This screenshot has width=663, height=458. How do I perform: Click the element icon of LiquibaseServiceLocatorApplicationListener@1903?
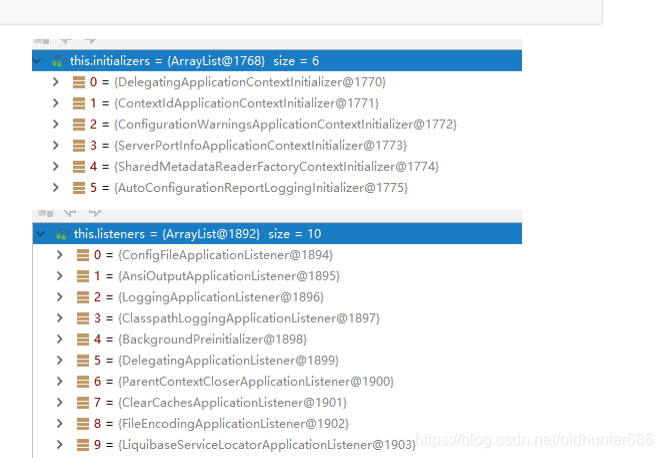point(83,445)
